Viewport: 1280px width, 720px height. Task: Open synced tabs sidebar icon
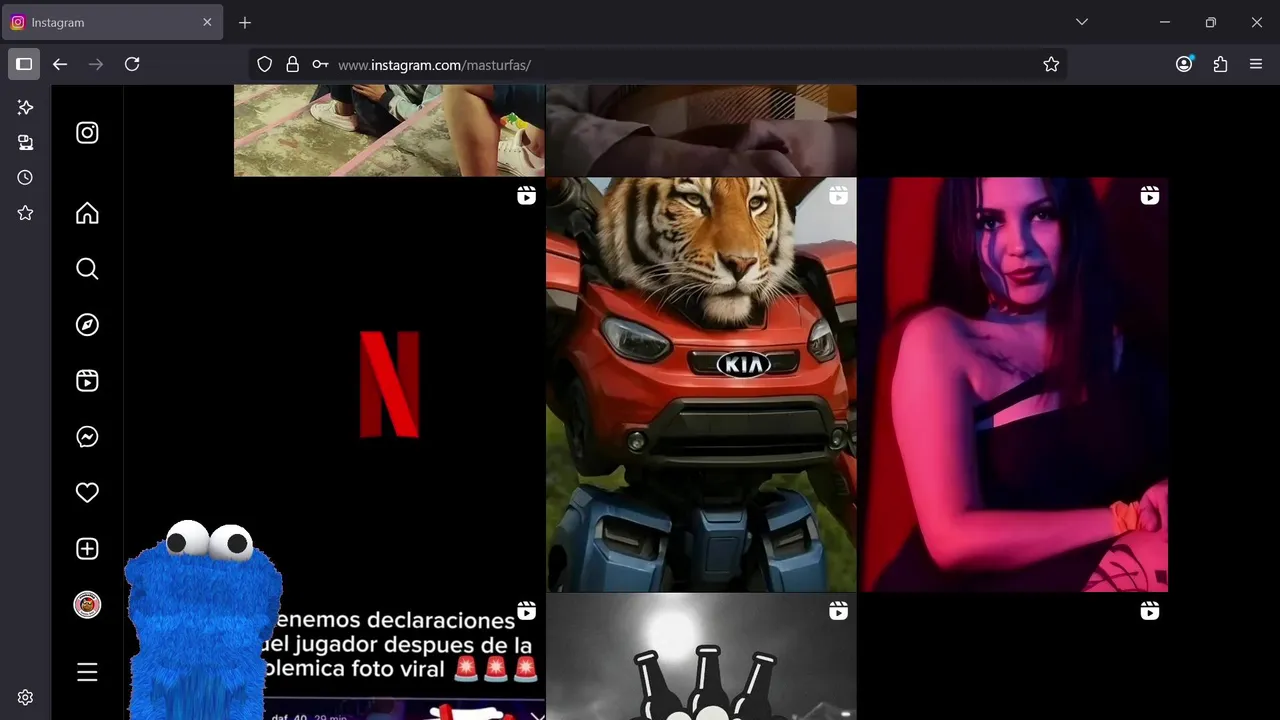tap(26, 142)
